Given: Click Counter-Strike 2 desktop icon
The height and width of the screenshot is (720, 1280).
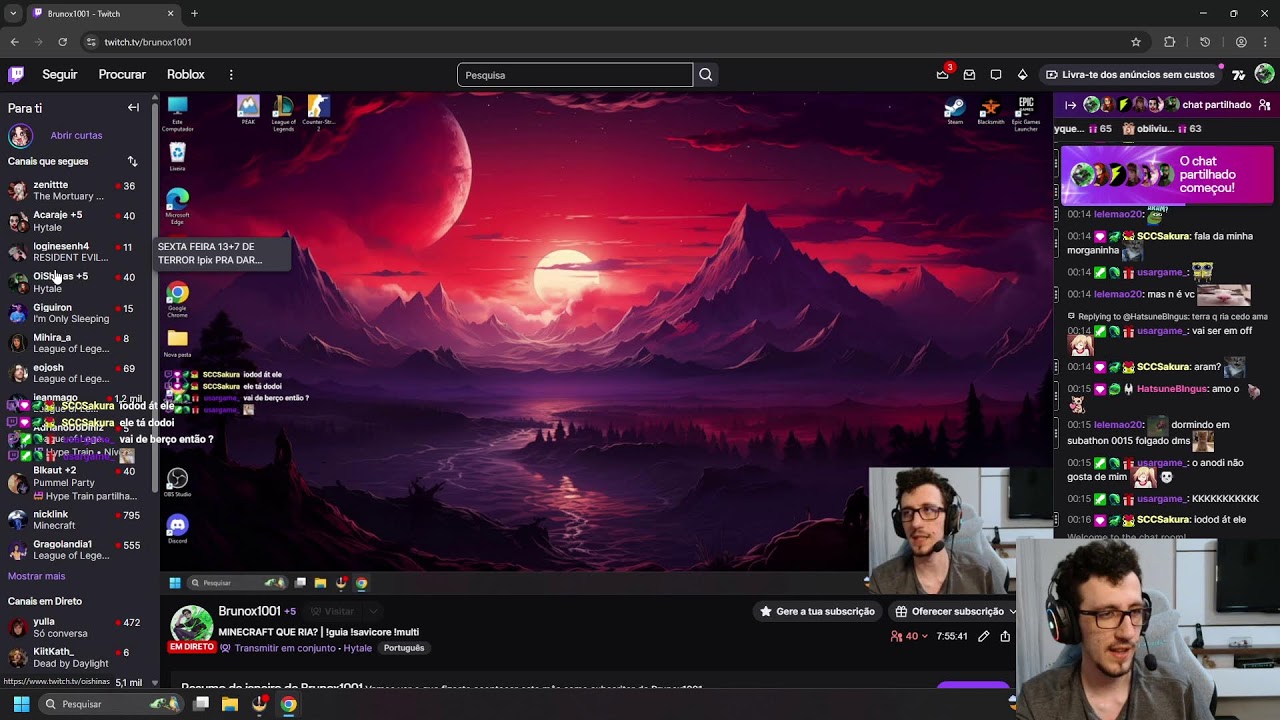Looking at the screenshot, I should click(318, 113).
